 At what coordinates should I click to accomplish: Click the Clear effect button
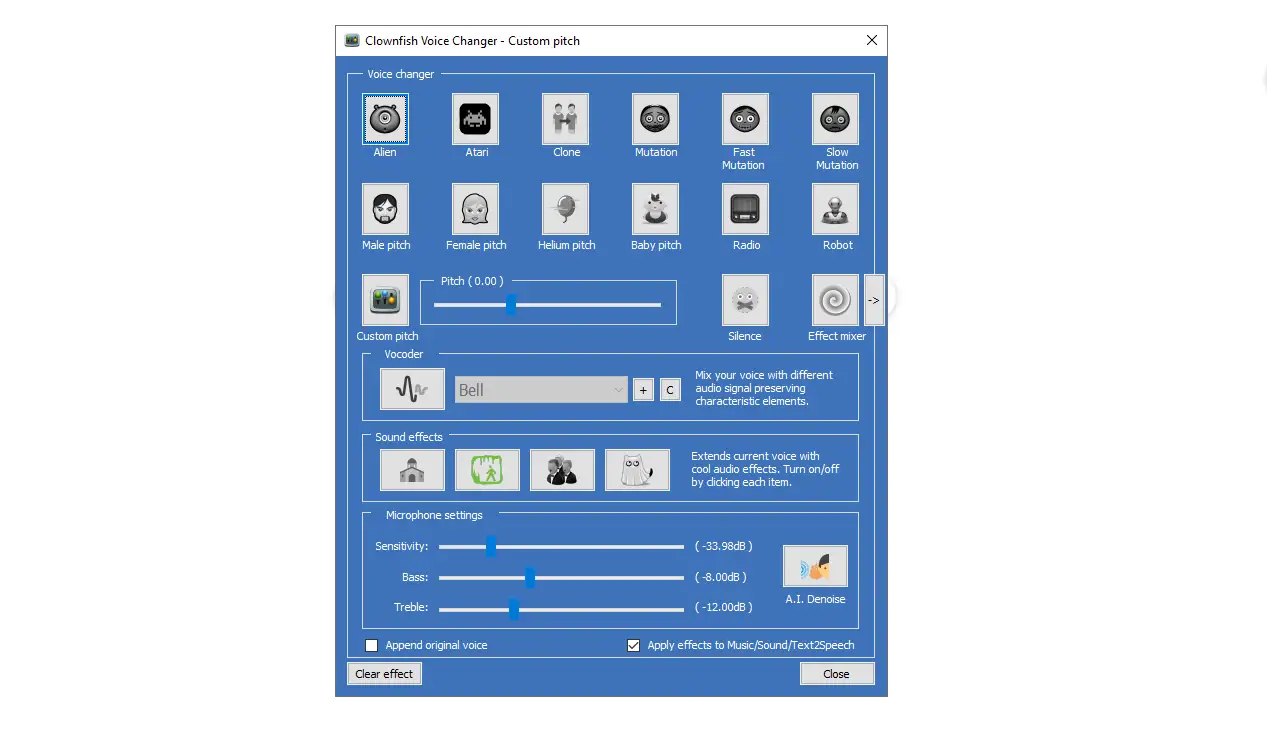pyautogui.click(x=384, y=674)
